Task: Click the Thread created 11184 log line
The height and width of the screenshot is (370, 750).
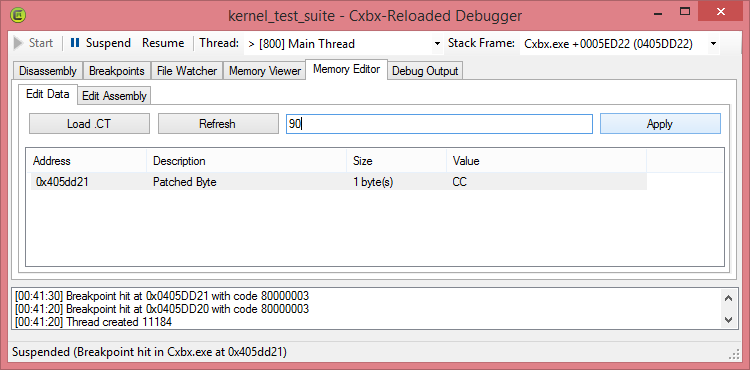Action: [93, 322]
